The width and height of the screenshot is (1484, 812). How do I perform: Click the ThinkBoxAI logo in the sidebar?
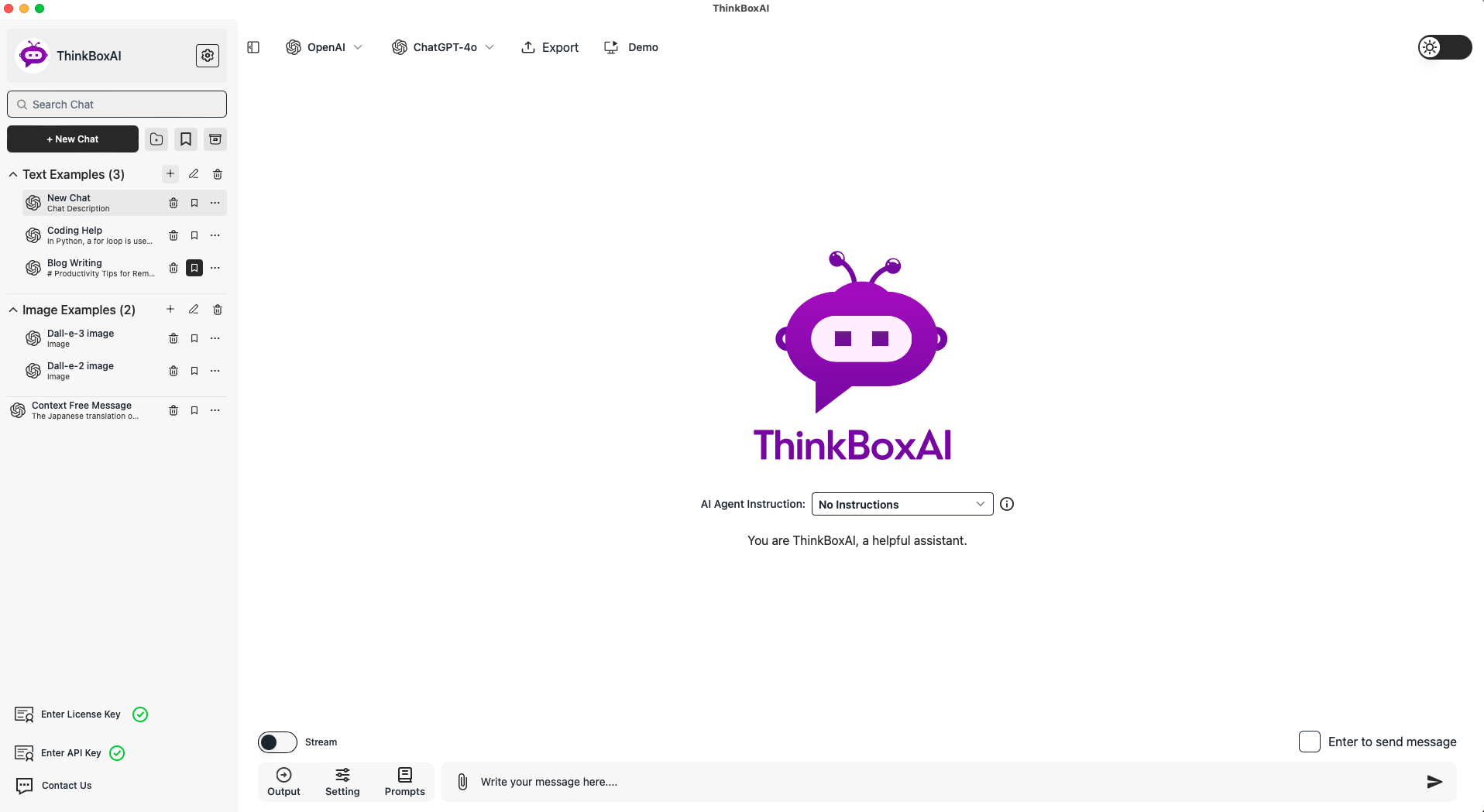[33, 56]
